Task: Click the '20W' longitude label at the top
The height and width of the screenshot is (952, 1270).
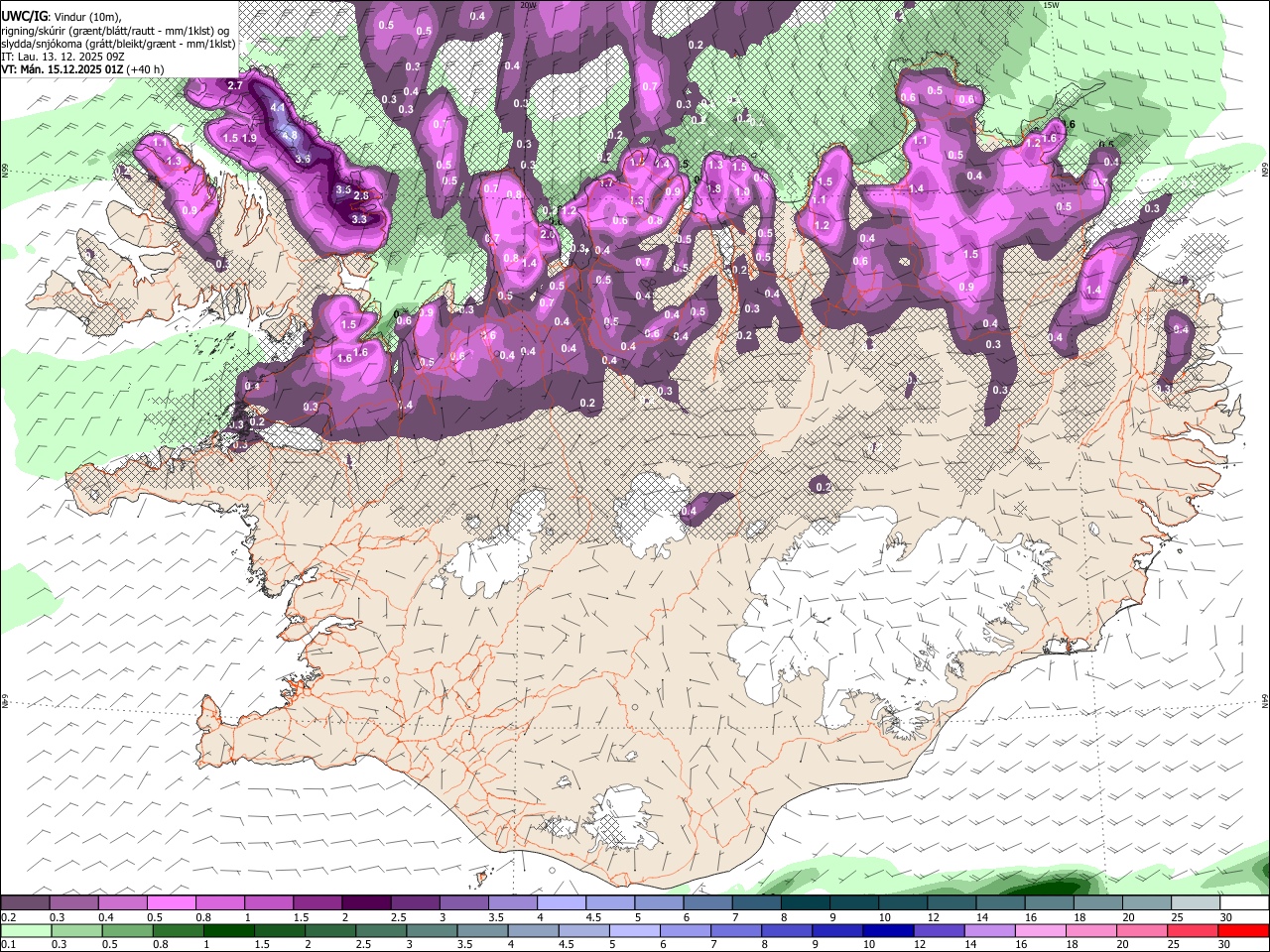Action: tap(529, 5)
